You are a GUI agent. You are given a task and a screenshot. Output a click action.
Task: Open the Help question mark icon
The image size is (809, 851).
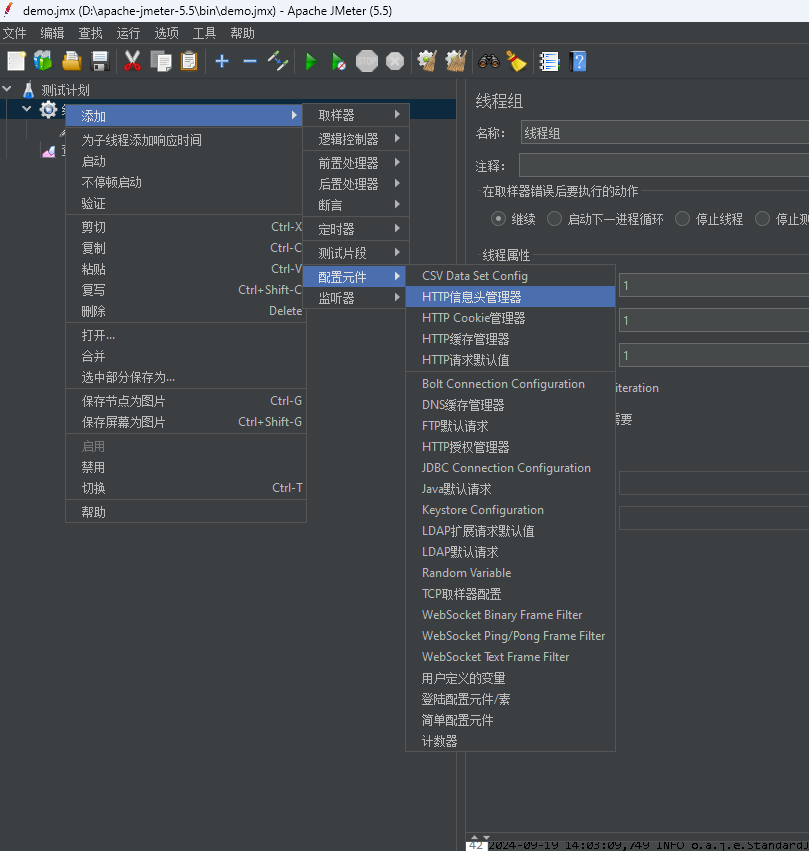tap(578, 61)
